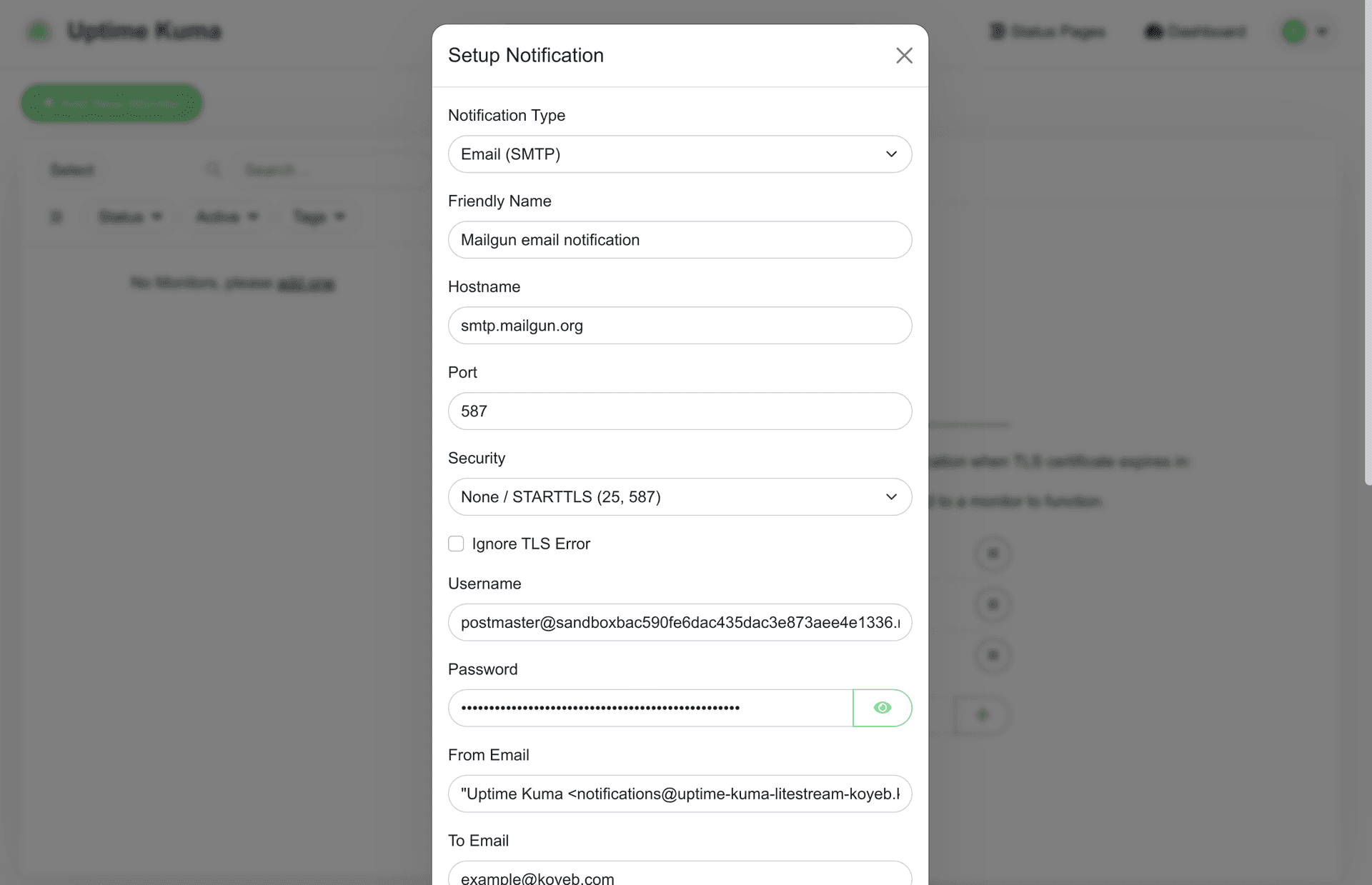Screen dimensions: 1372x885
Task: Go to the Dashboard nav item
Action: [1195, 31]
